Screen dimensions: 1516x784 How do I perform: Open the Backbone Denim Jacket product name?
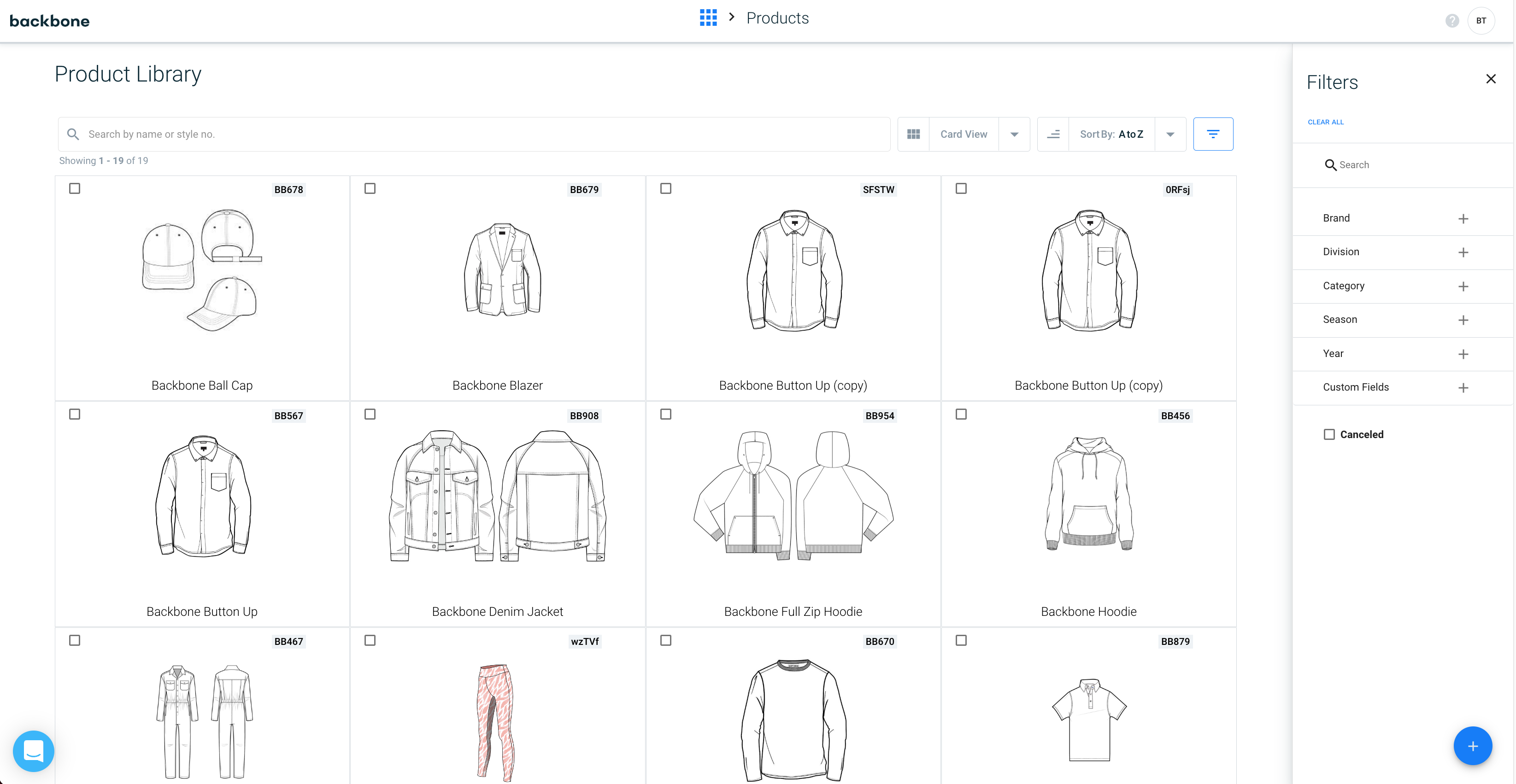click(497, 612)
